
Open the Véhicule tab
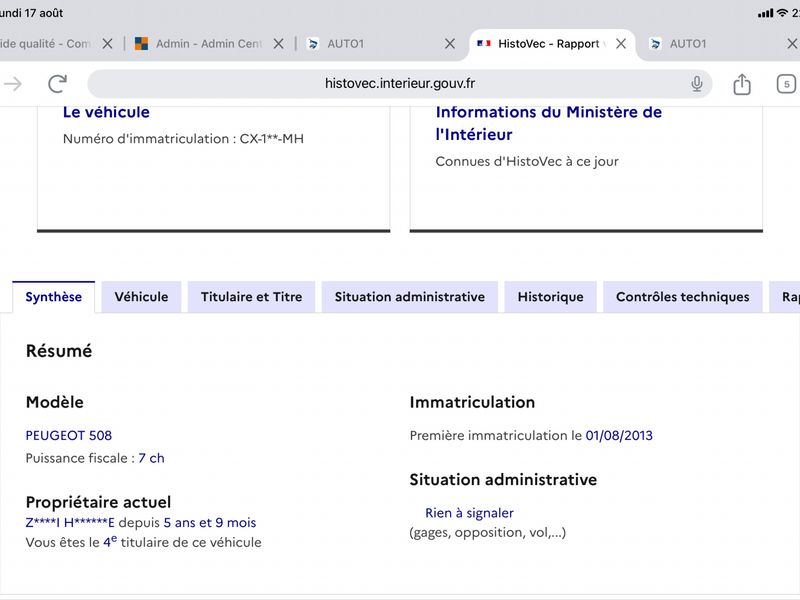click(x=141, y=296)
